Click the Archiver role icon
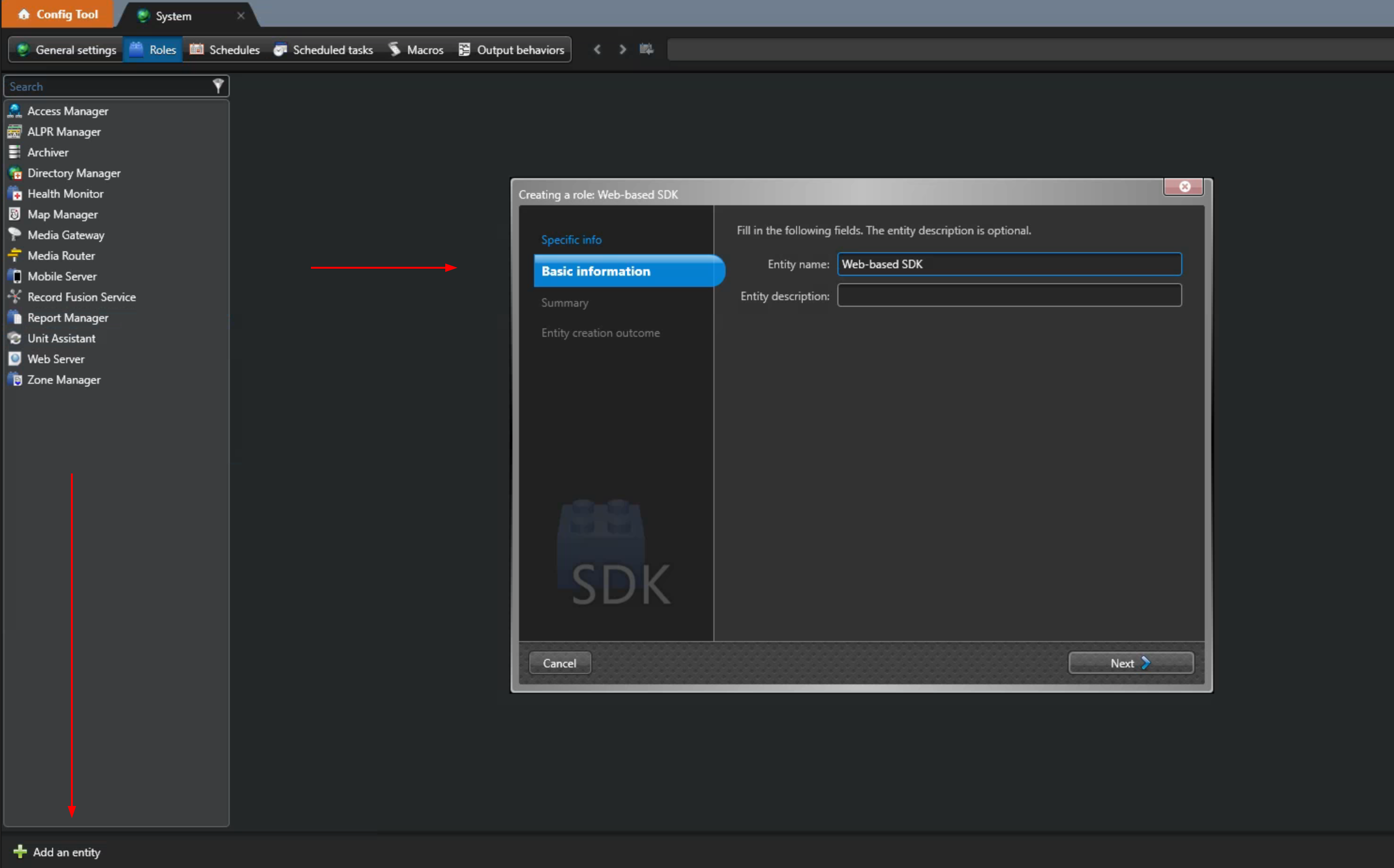Screen dimensions: 1394x868 click(x=15, y=152)
